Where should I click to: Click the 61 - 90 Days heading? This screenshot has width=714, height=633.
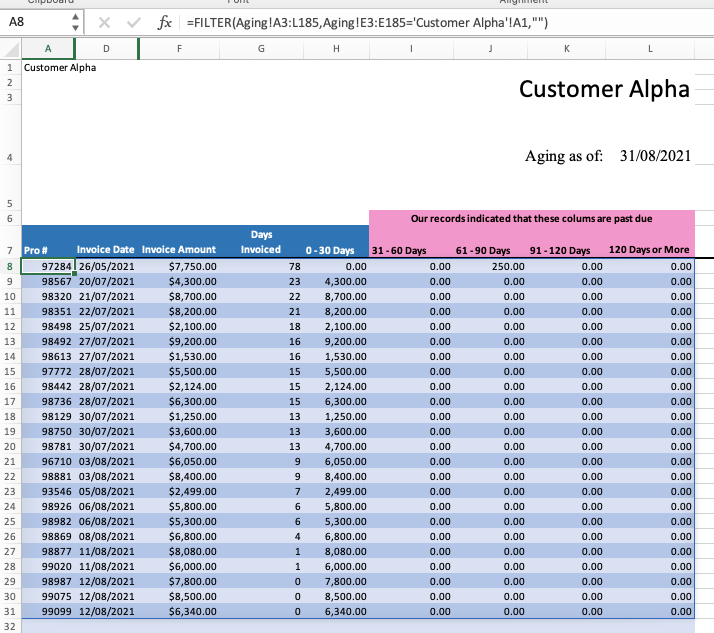click(x=483, y=250)
